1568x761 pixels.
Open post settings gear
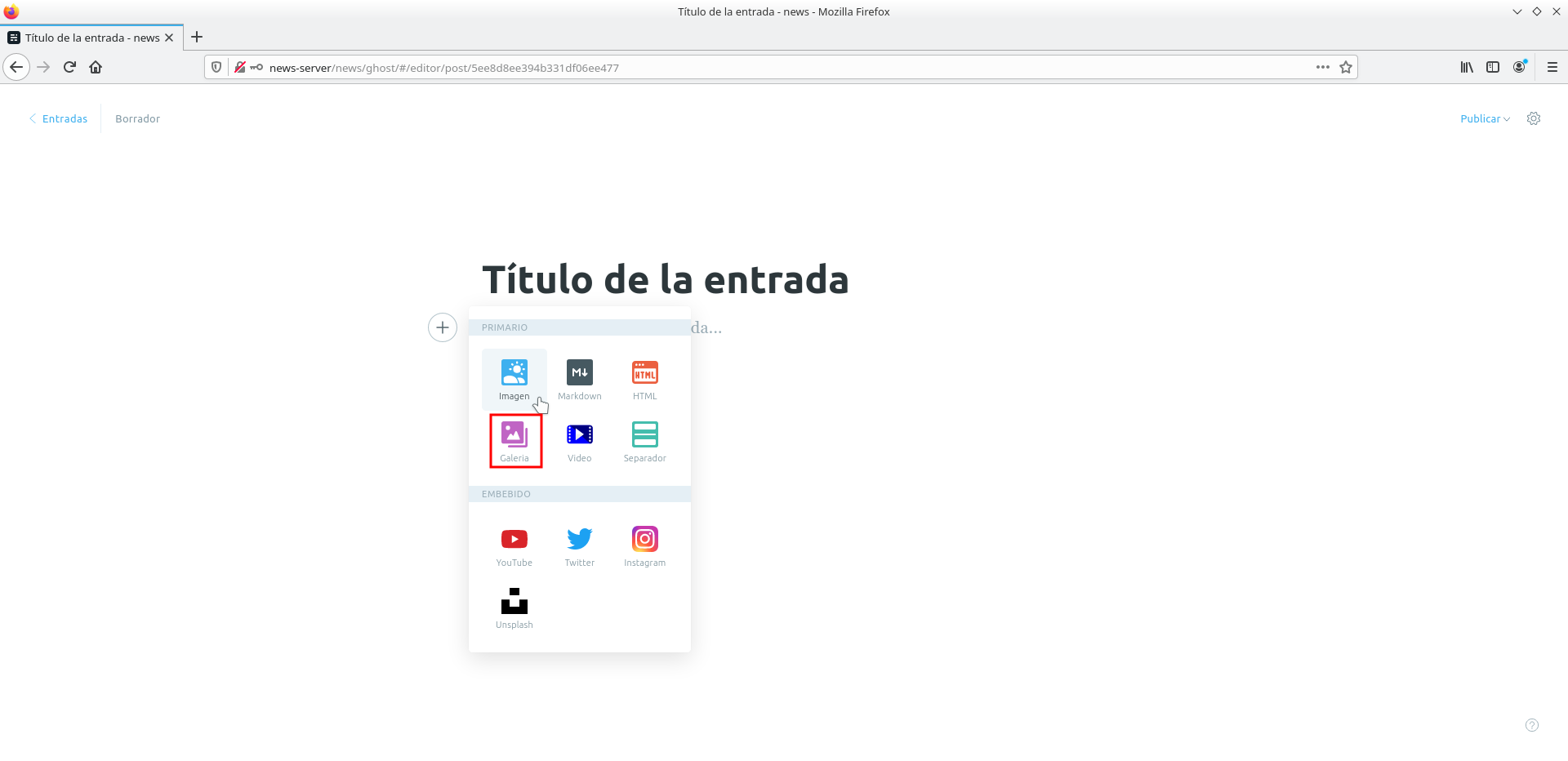pos(1533,118)
